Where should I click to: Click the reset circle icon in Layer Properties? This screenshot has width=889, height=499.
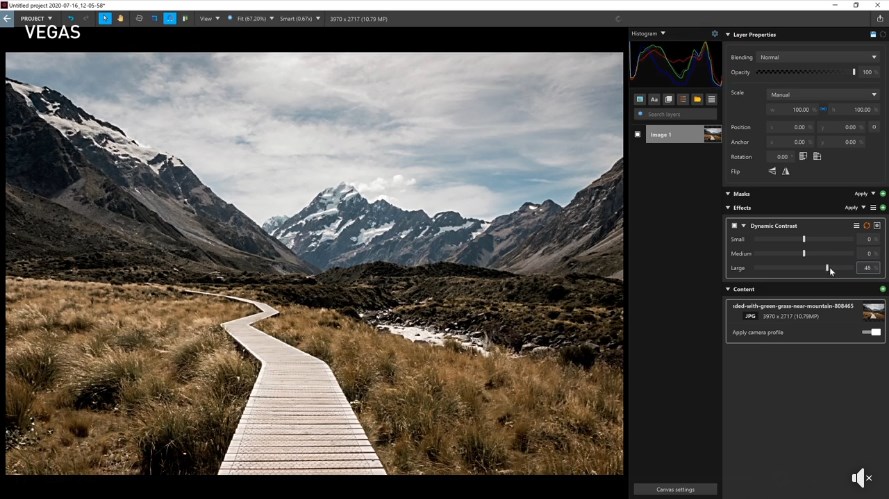tap(883, 35)
